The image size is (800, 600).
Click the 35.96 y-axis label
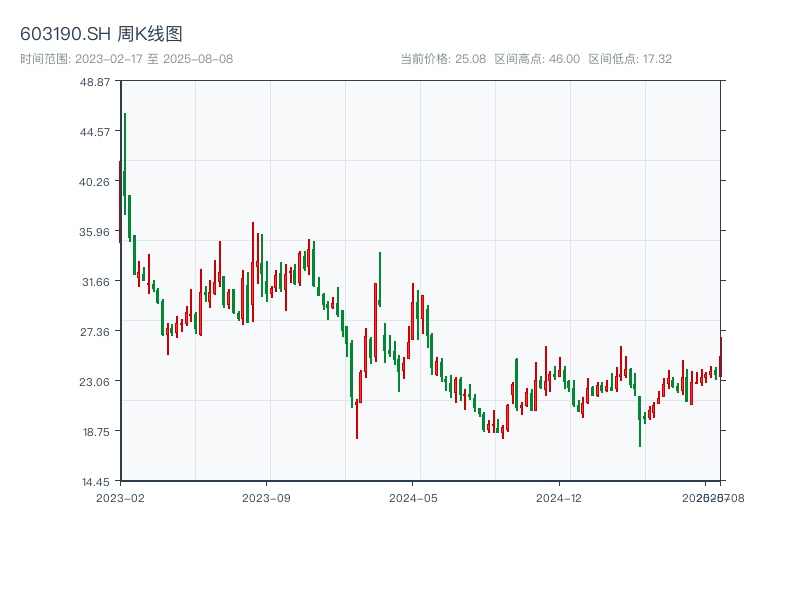95,231
